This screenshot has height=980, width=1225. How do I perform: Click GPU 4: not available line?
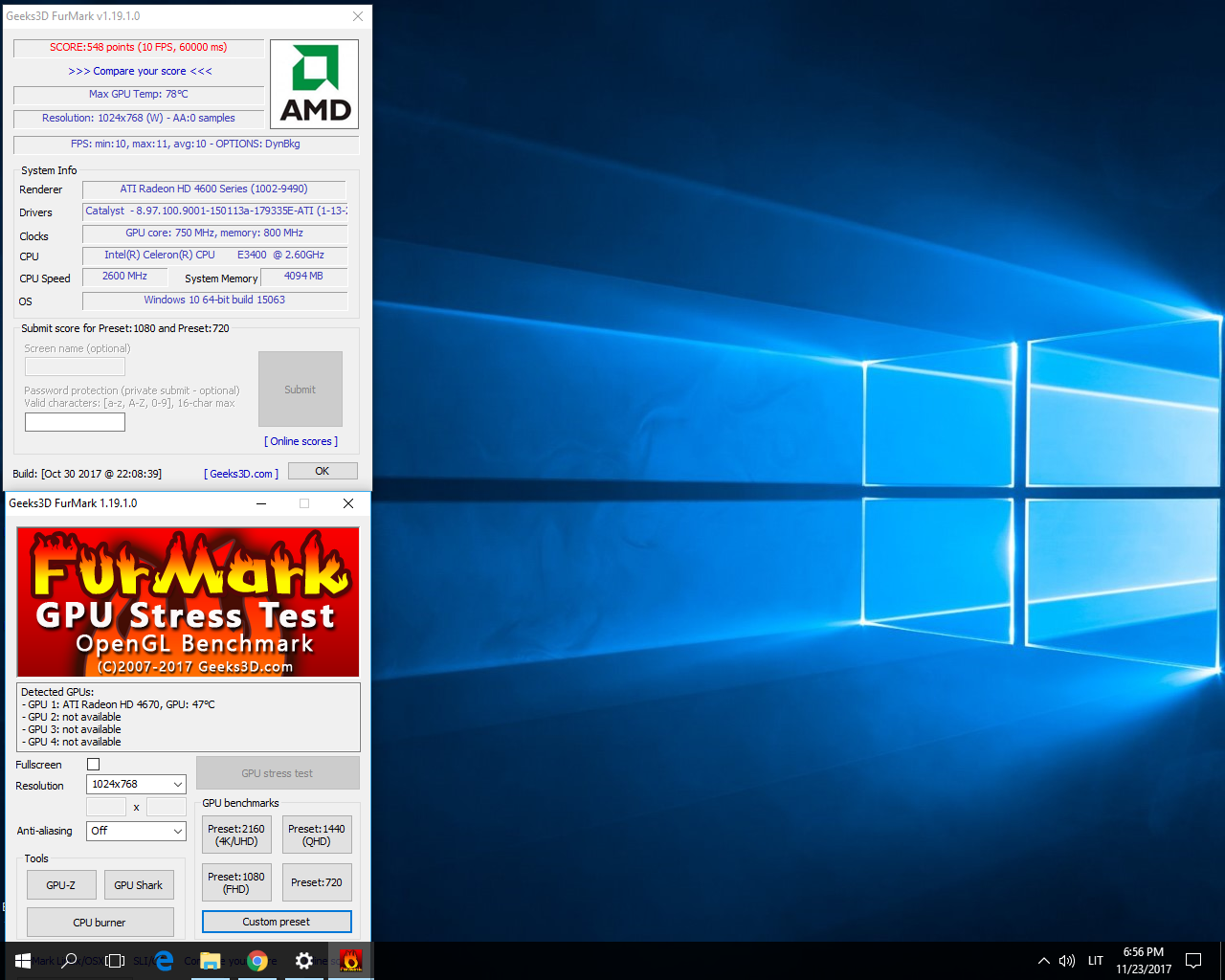click(71, 742)
